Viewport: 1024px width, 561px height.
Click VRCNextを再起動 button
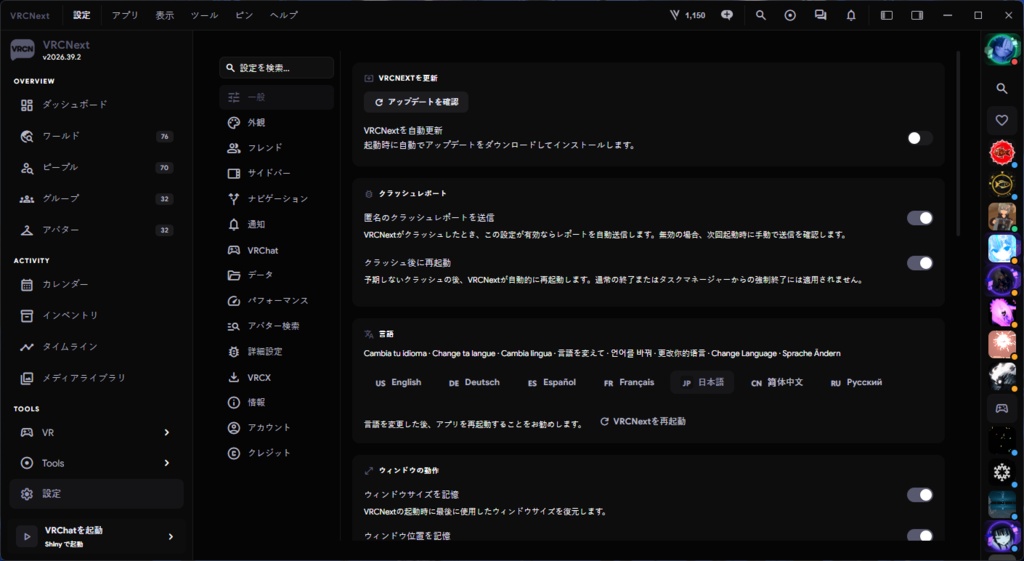point(643,422)
